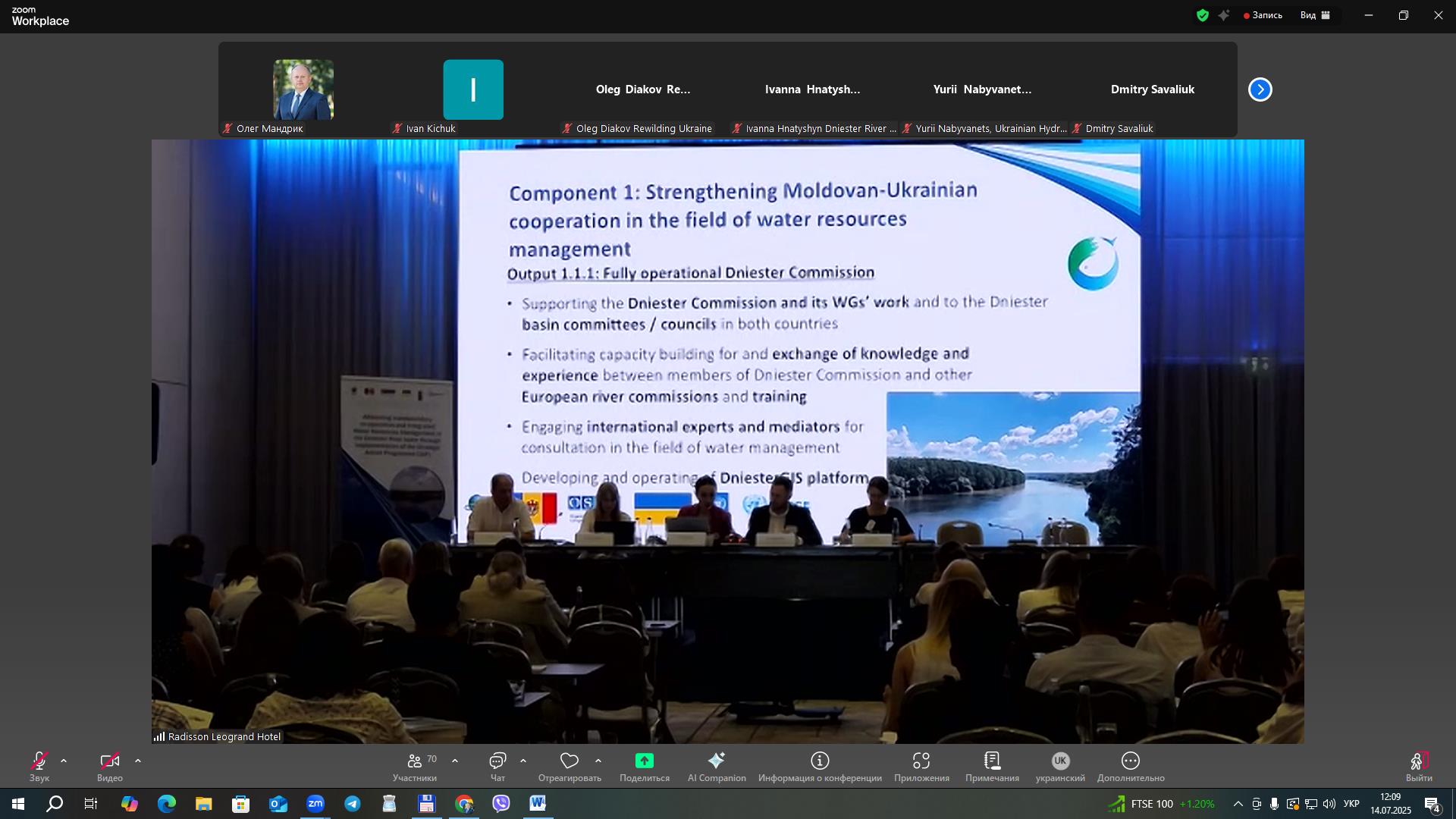Open Microsoft Store from taskbar
This screenshot has width=1456, height=819.
coord(241,804)
